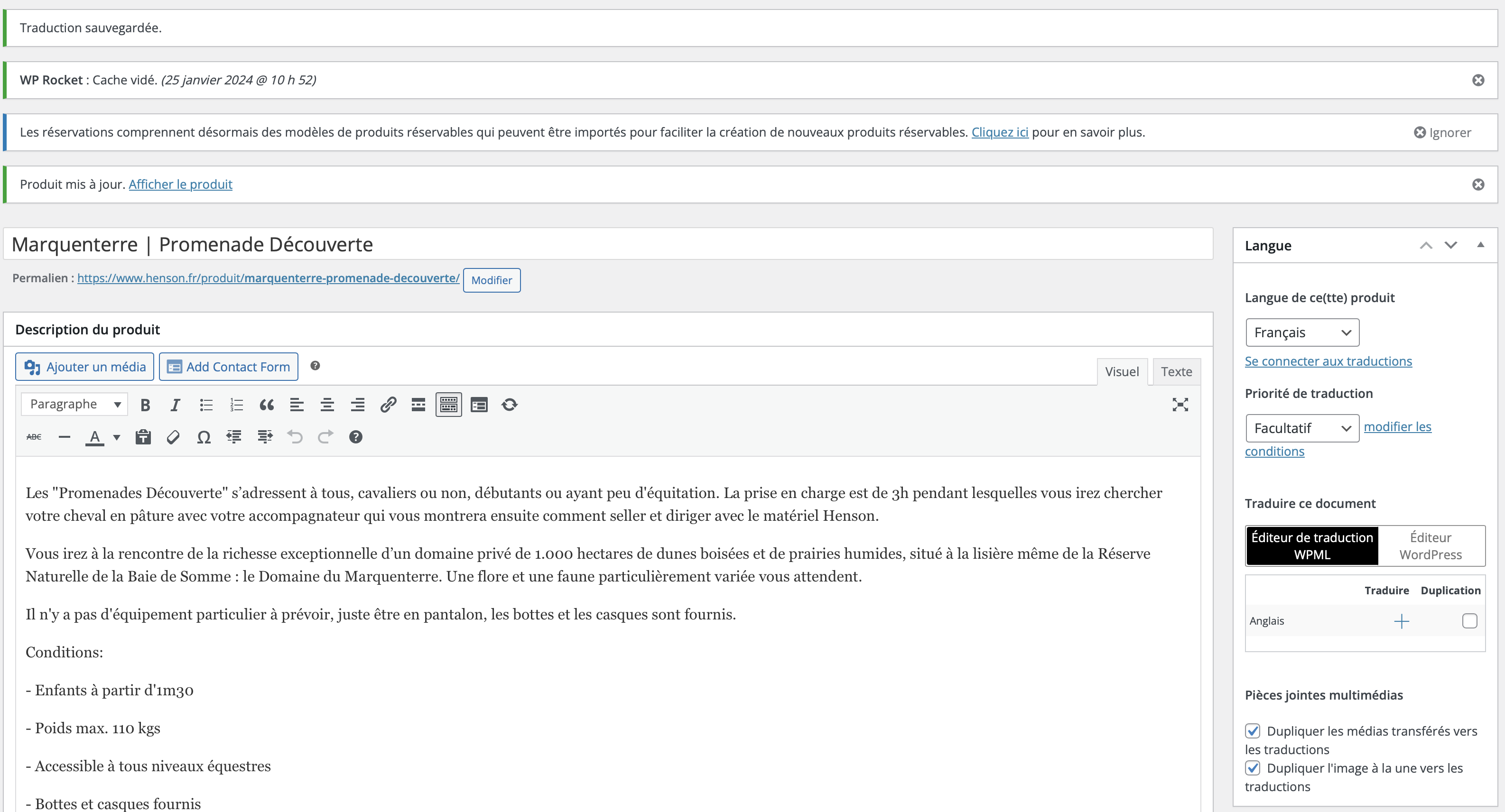Redo last edit
Screen dimensions: 1505x812
coord(325,437)
